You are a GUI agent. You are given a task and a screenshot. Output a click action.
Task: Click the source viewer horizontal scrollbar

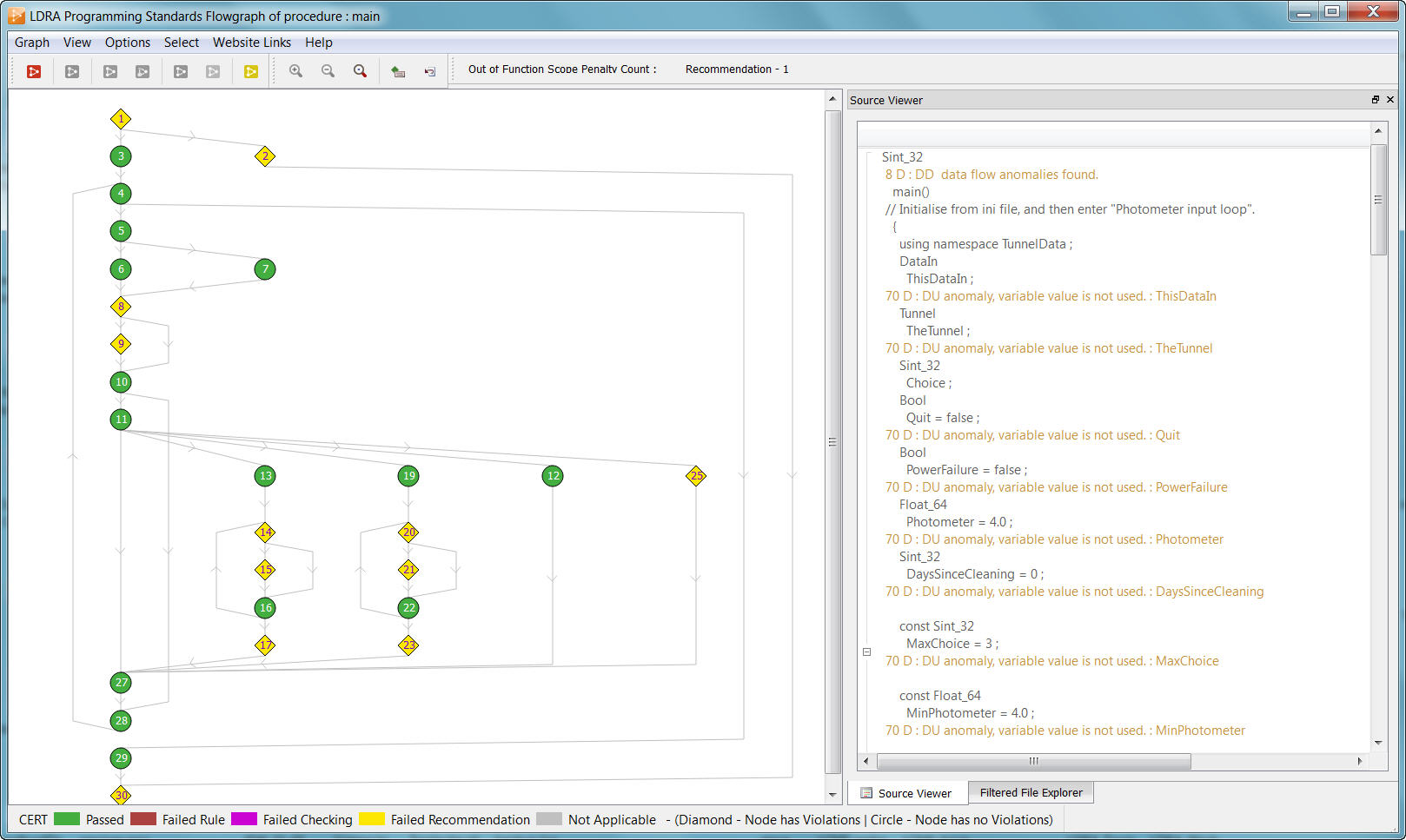pos(1033,761)
